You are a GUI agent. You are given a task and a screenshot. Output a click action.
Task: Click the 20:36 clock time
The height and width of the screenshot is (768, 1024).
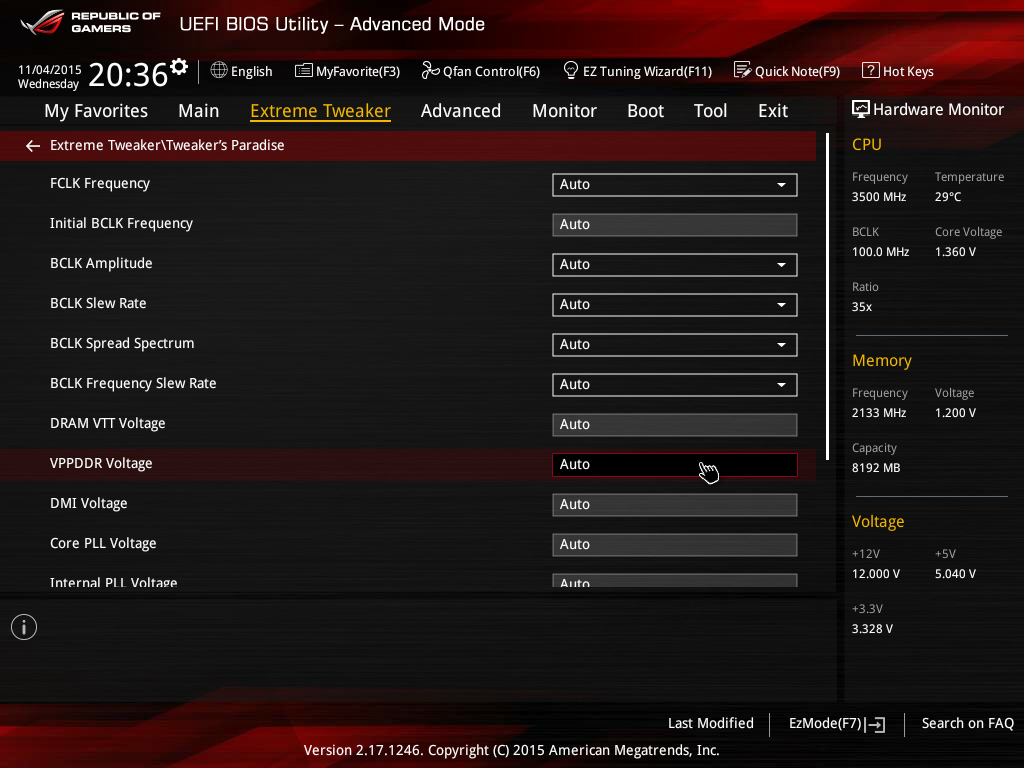pos(128,74)
